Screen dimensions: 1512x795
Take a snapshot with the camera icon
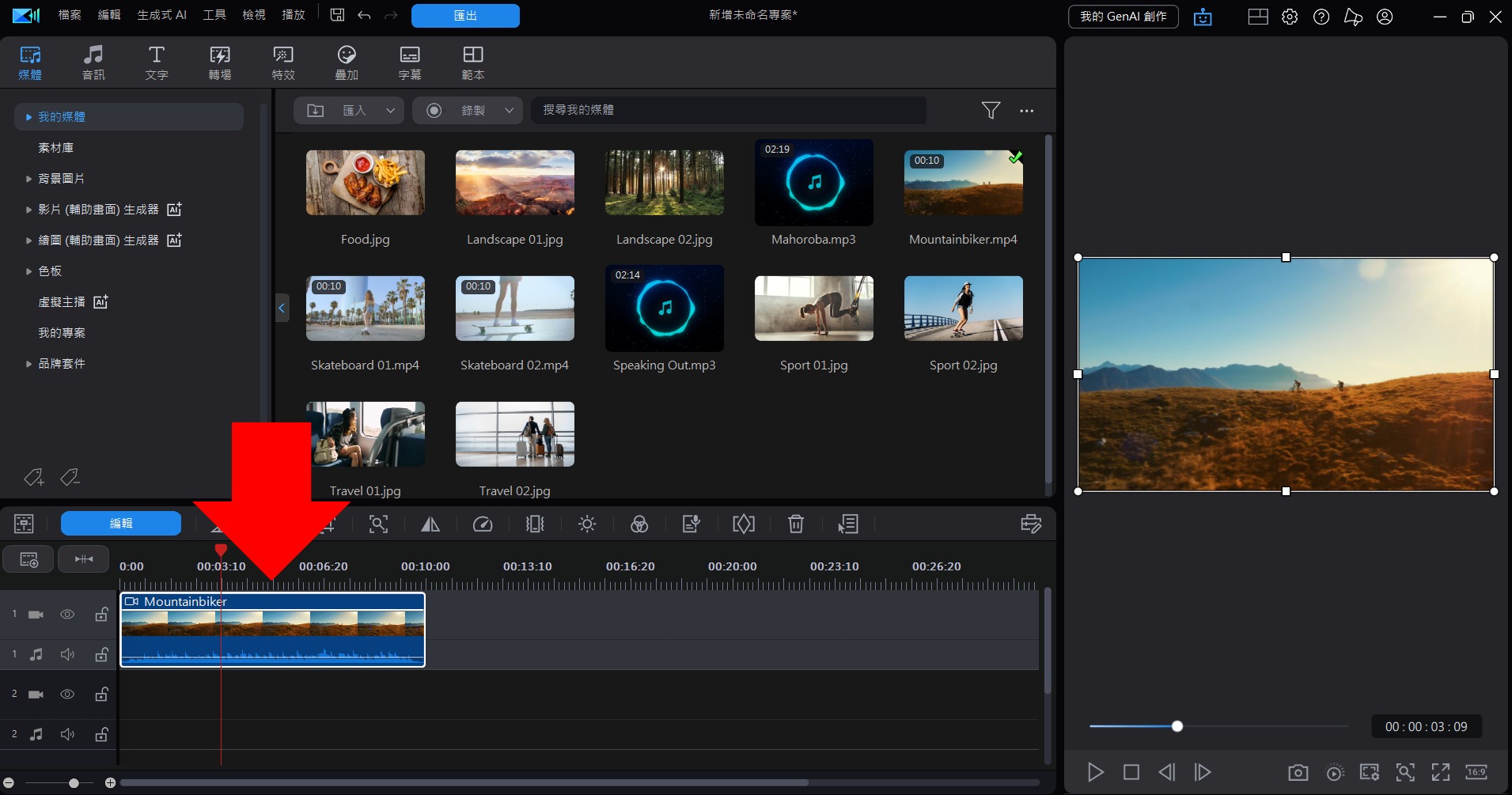click(1298, 772)
